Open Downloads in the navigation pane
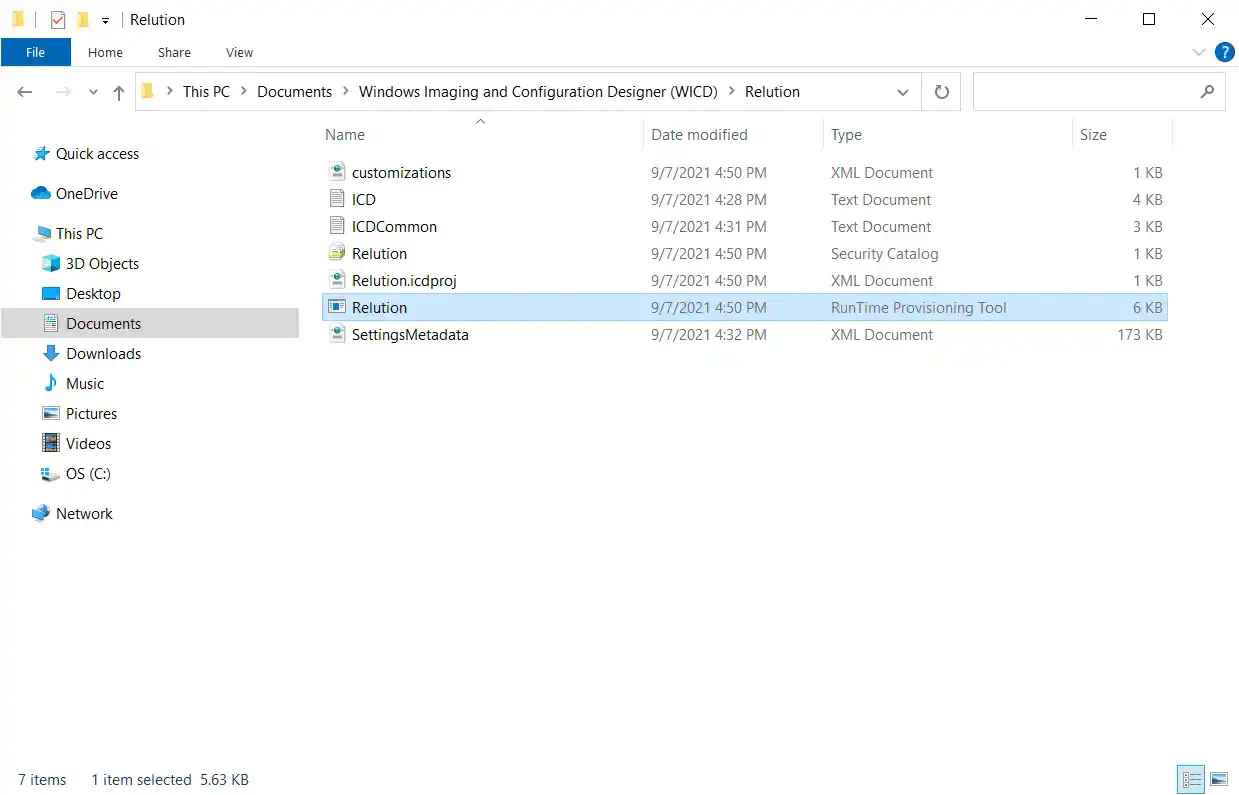The width and height of the screenshot is (1239, 795). pos(103,354)
